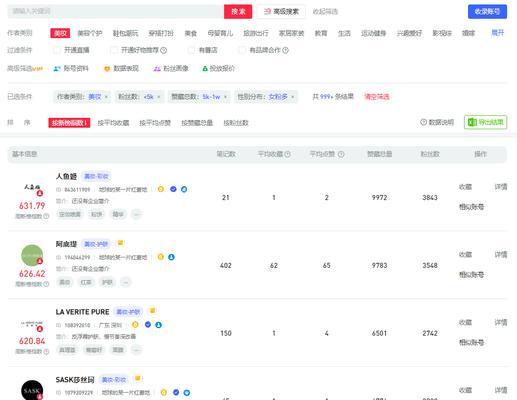Click info icon under 620.84 index
The image size is (517, 400).
(46, 351)
